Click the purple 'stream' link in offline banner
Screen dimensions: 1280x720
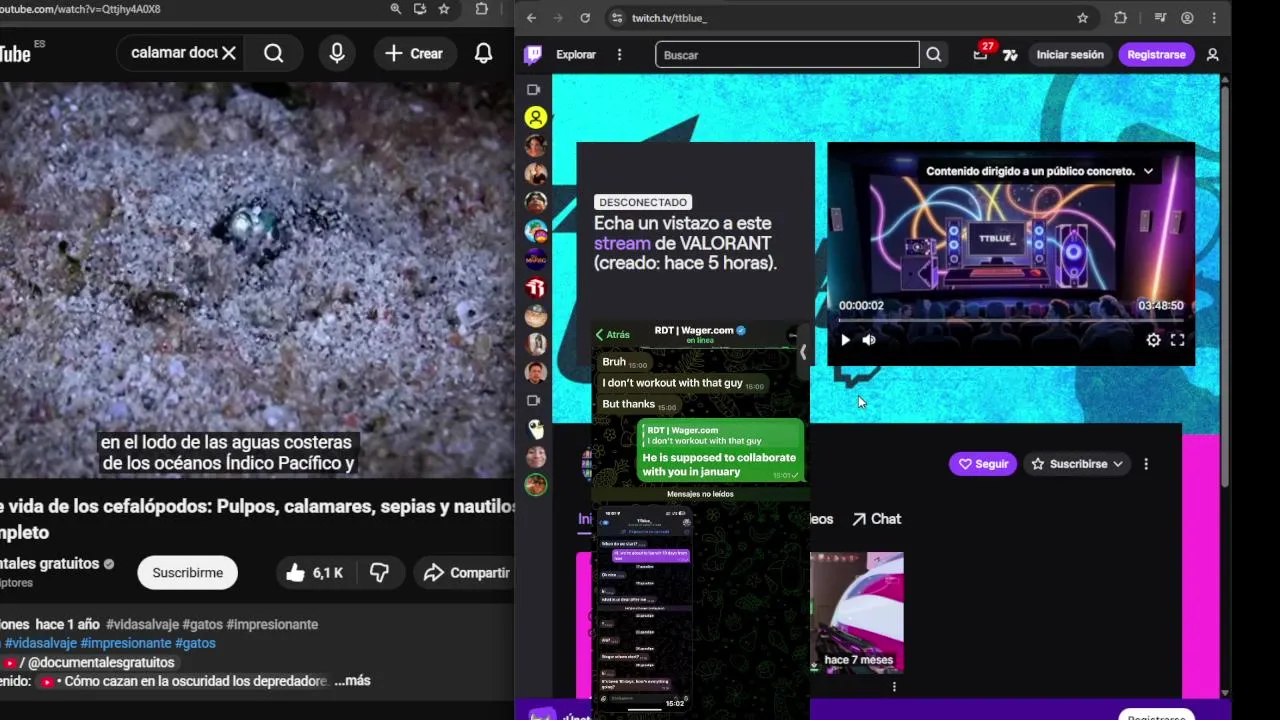tap(622, 243)
